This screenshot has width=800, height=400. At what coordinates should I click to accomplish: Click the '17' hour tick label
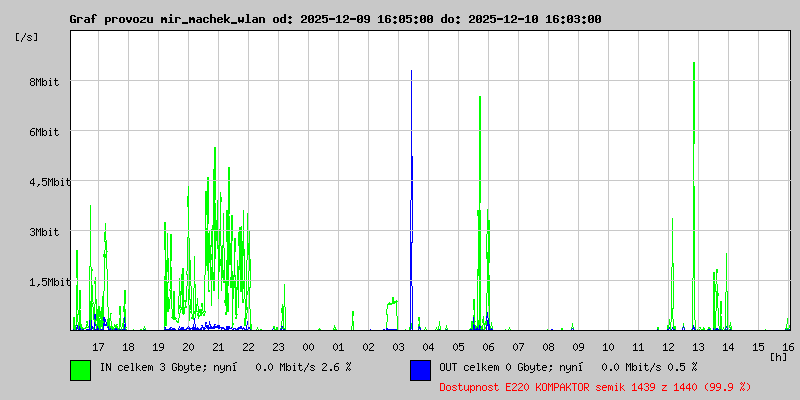(x=98, y=347)
